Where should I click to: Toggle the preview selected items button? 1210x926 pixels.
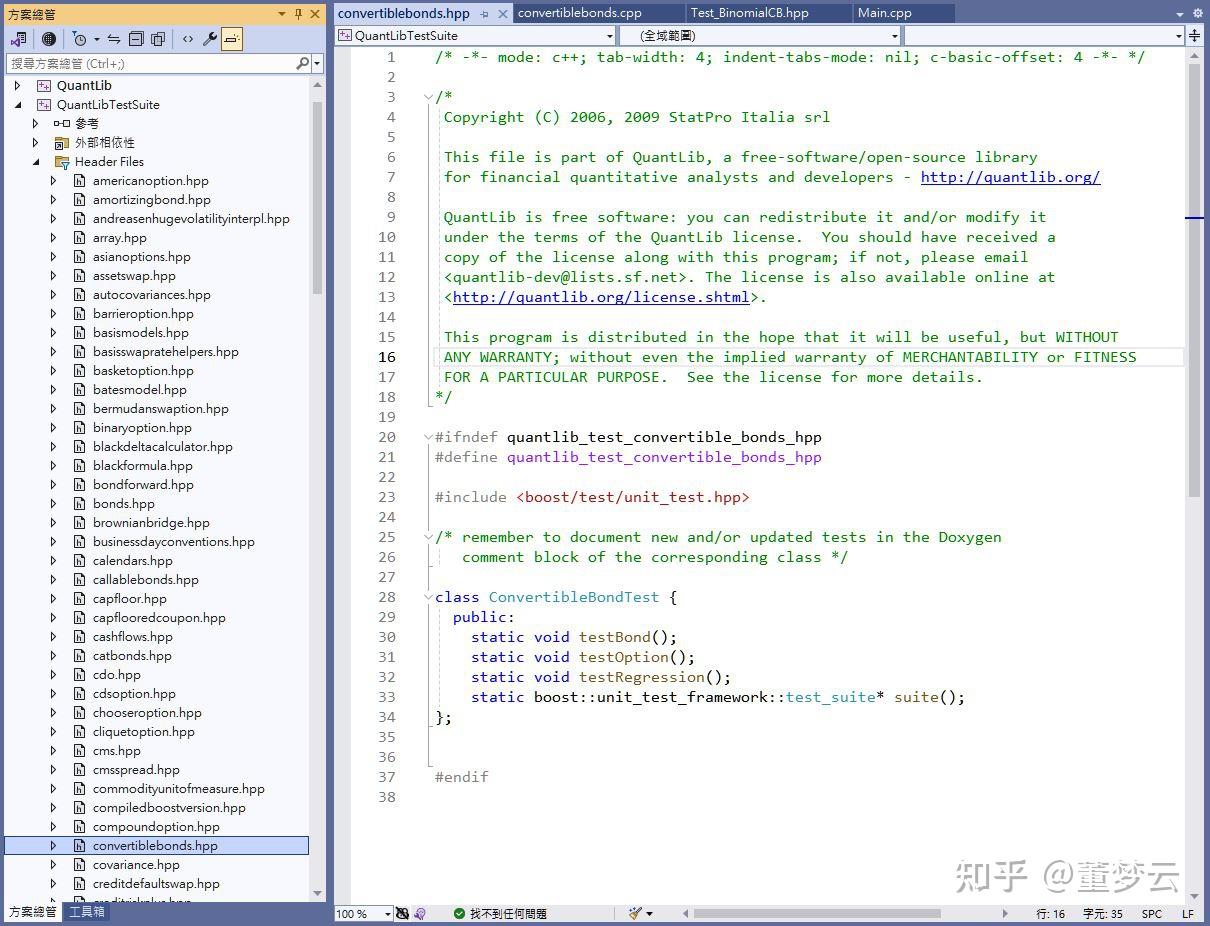click(232, 39)
